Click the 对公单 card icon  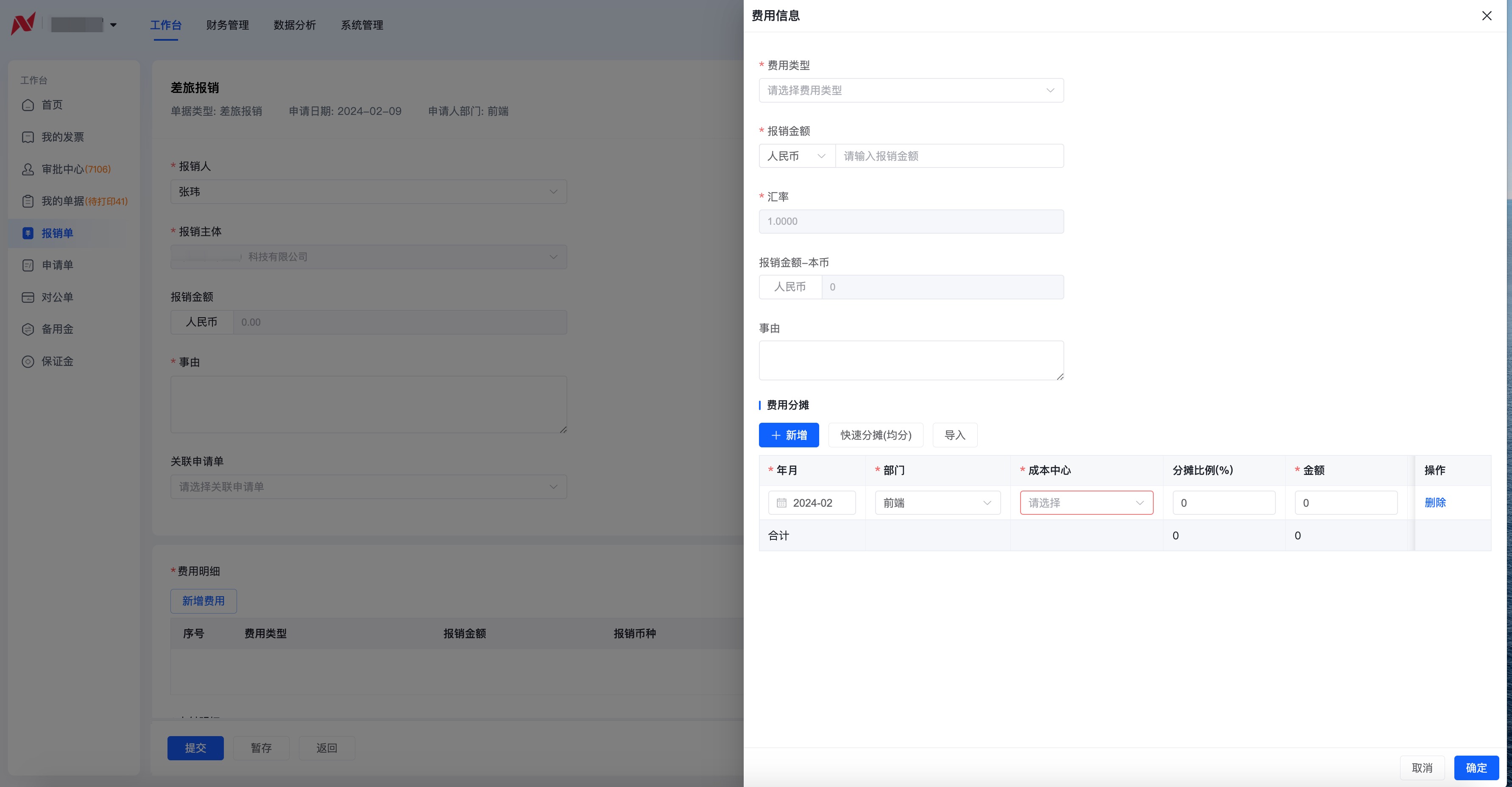click(28, 297)
